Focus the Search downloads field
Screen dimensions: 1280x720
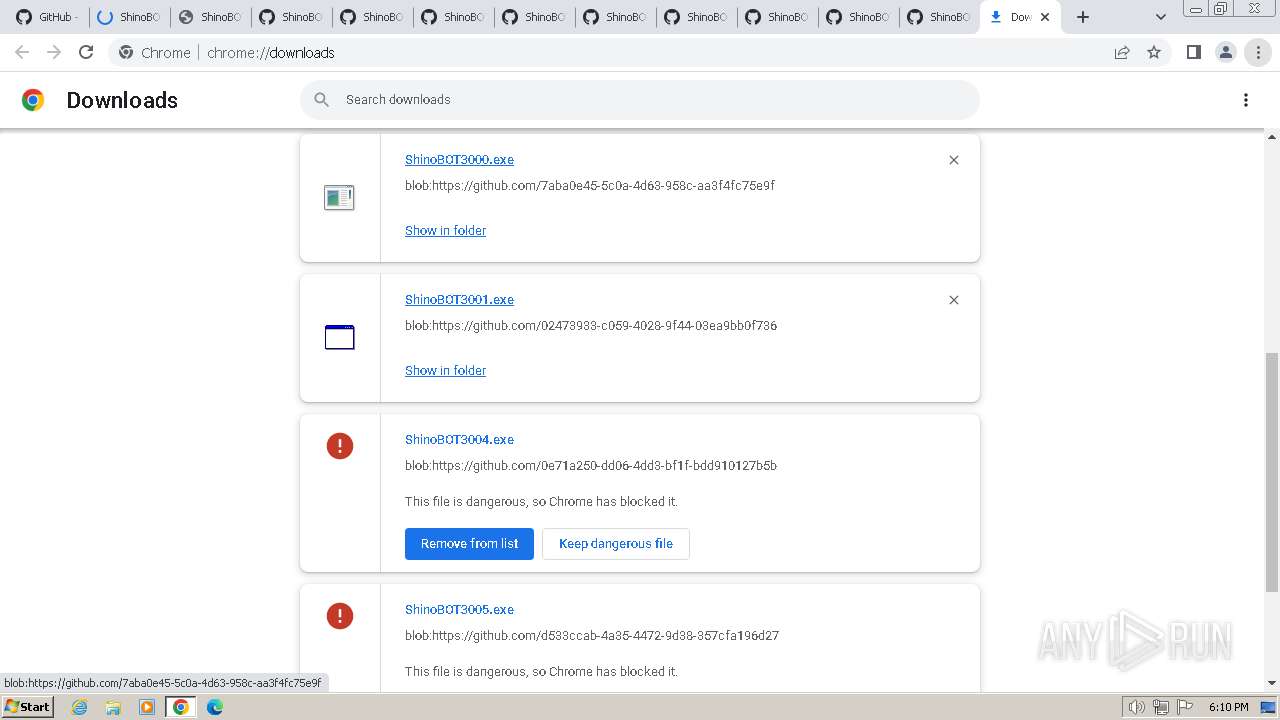[x=640, y=100]
